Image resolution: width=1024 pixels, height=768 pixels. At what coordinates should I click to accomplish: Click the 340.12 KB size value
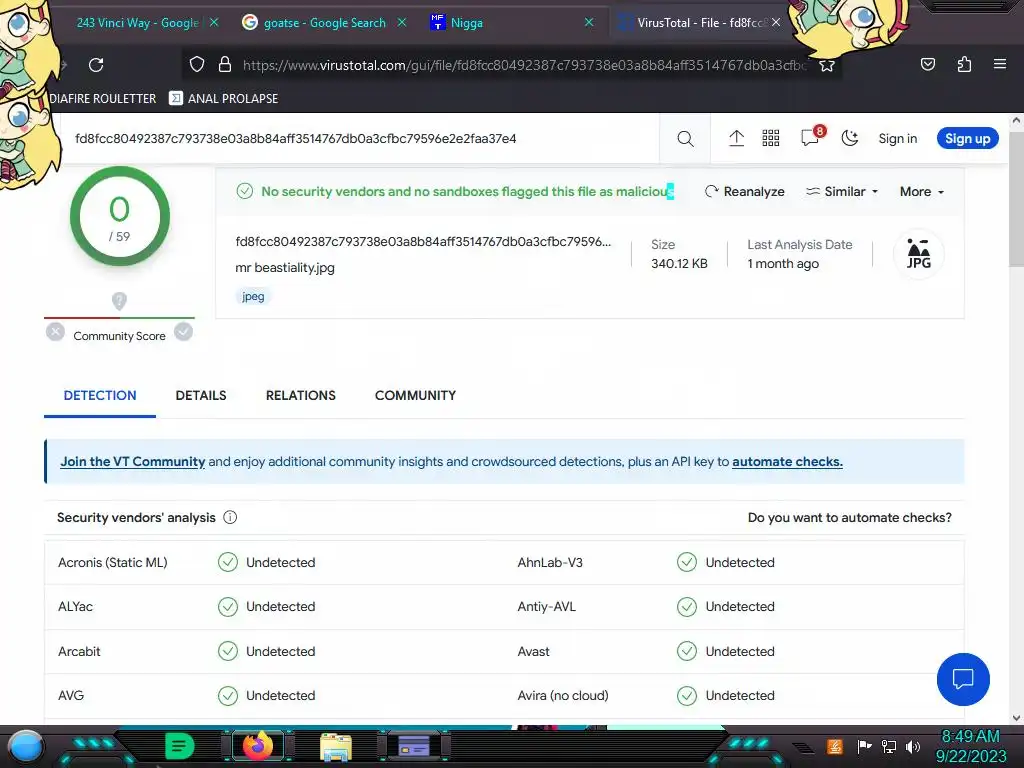pos(679,264)
